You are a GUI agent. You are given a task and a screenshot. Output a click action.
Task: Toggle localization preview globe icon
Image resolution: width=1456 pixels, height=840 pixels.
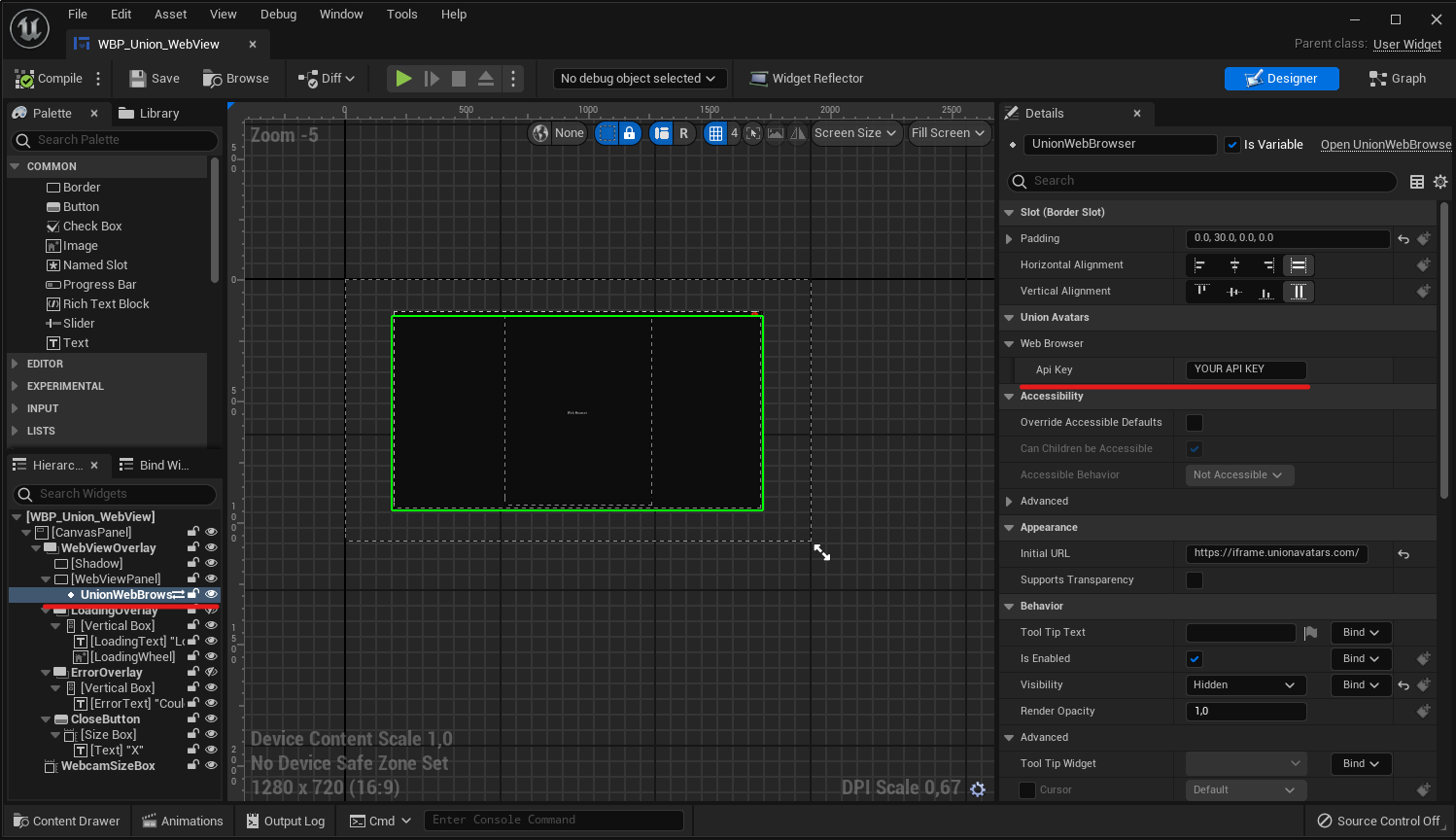point(540,133)
